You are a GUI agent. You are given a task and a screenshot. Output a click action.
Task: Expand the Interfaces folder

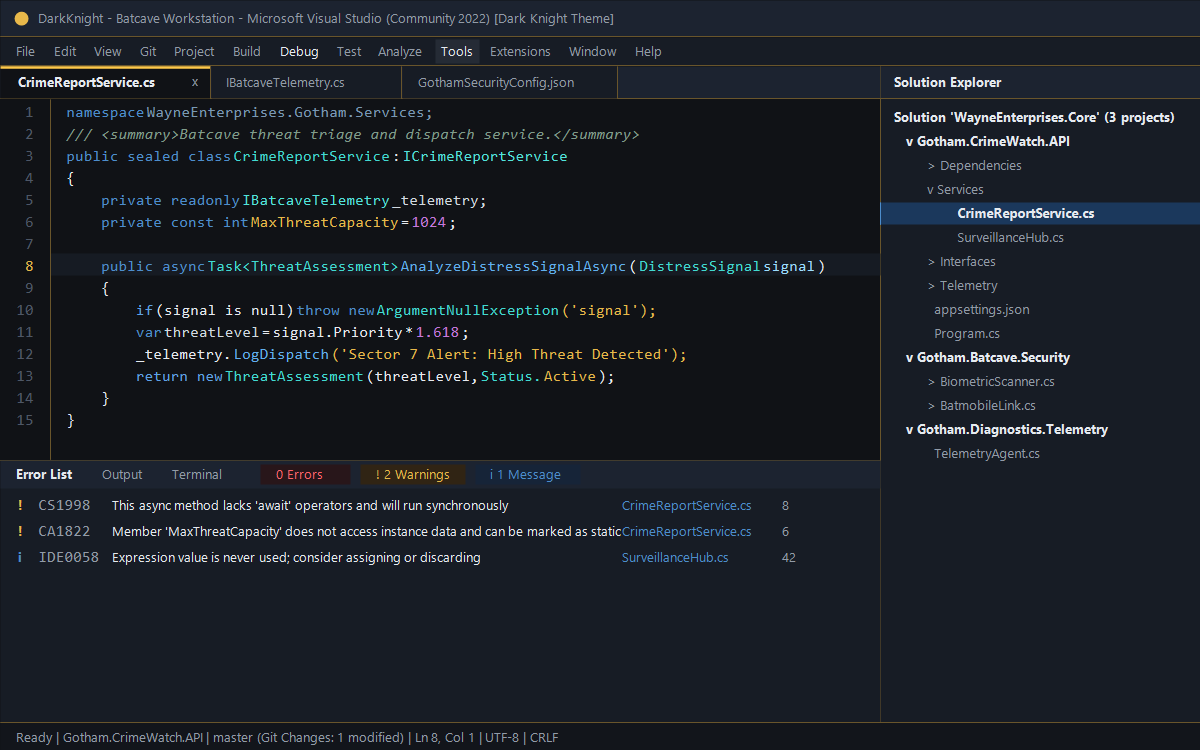click(932, 262)
